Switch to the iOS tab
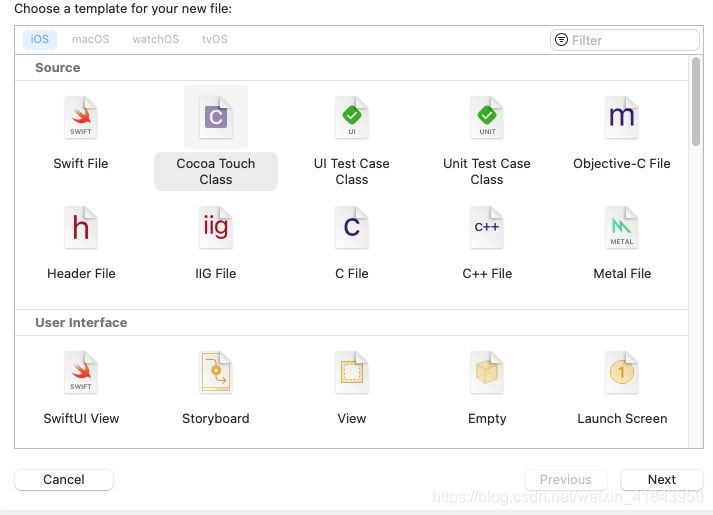713x515 pixels. (x=40, y=40)
